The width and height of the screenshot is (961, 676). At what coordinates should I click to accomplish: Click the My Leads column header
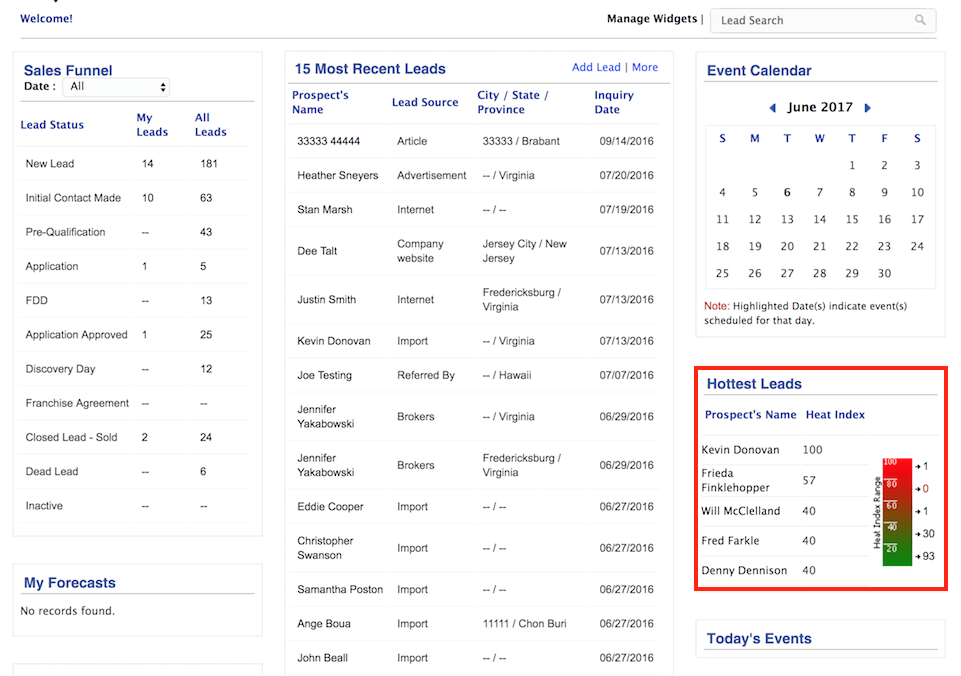152,124
